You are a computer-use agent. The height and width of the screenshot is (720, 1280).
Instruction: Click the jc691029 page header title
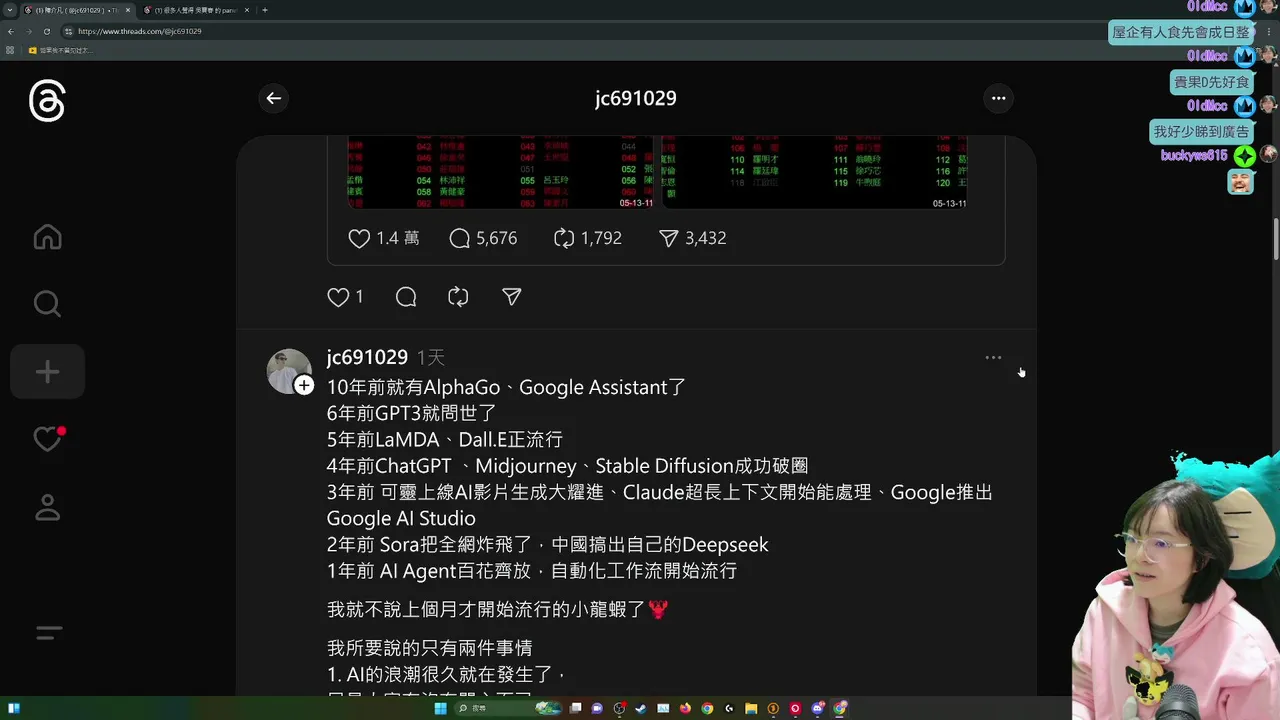coord(636,98)
